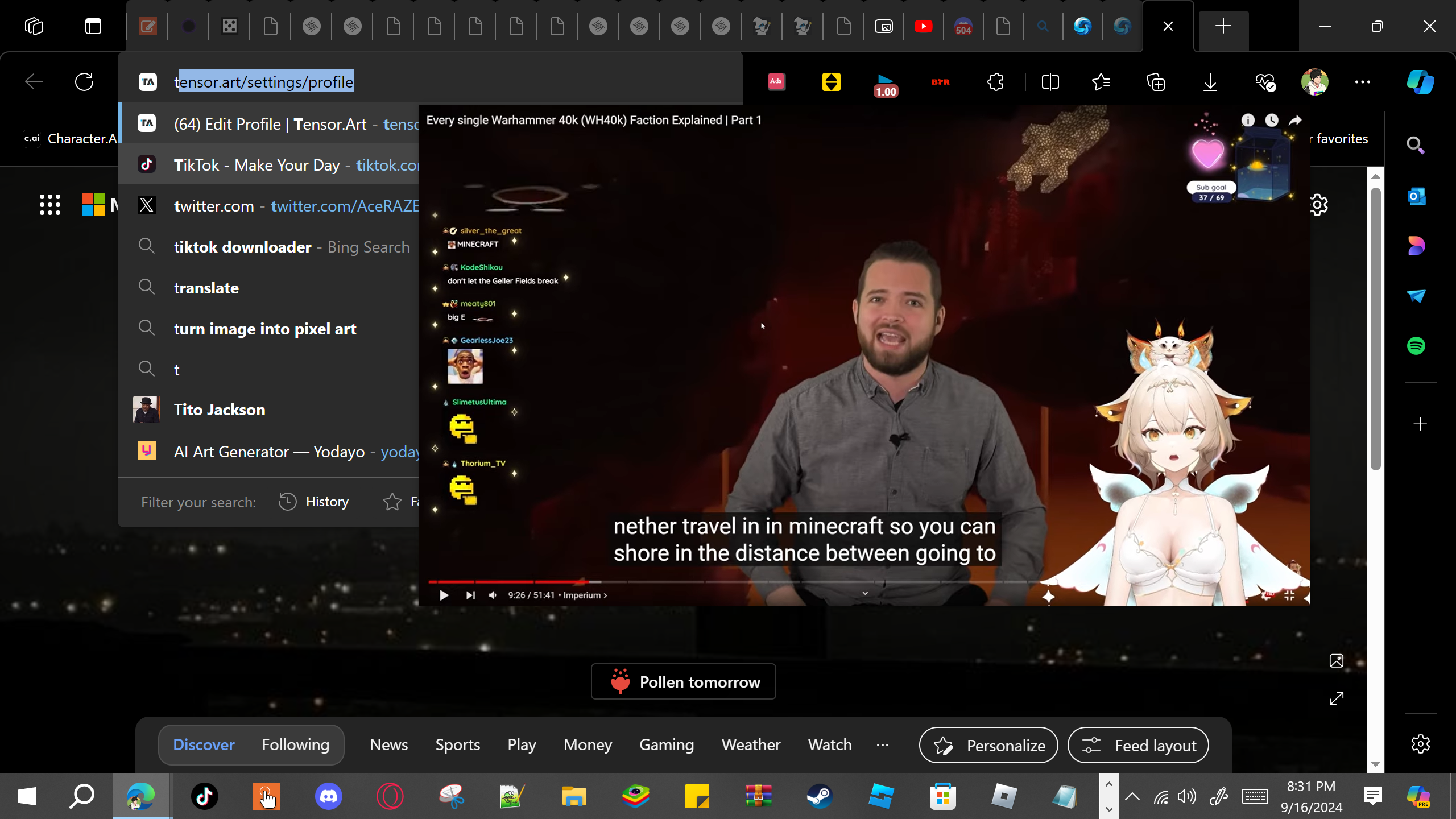
Task: Mute the video volume icon
Action: (493, 595)
